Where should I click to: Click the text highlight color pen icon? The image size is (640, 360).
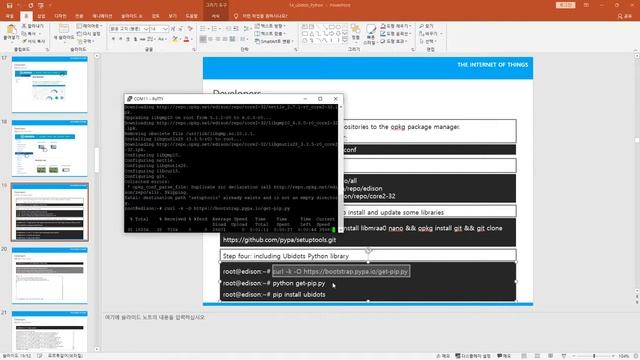click(x=175, y=39)
